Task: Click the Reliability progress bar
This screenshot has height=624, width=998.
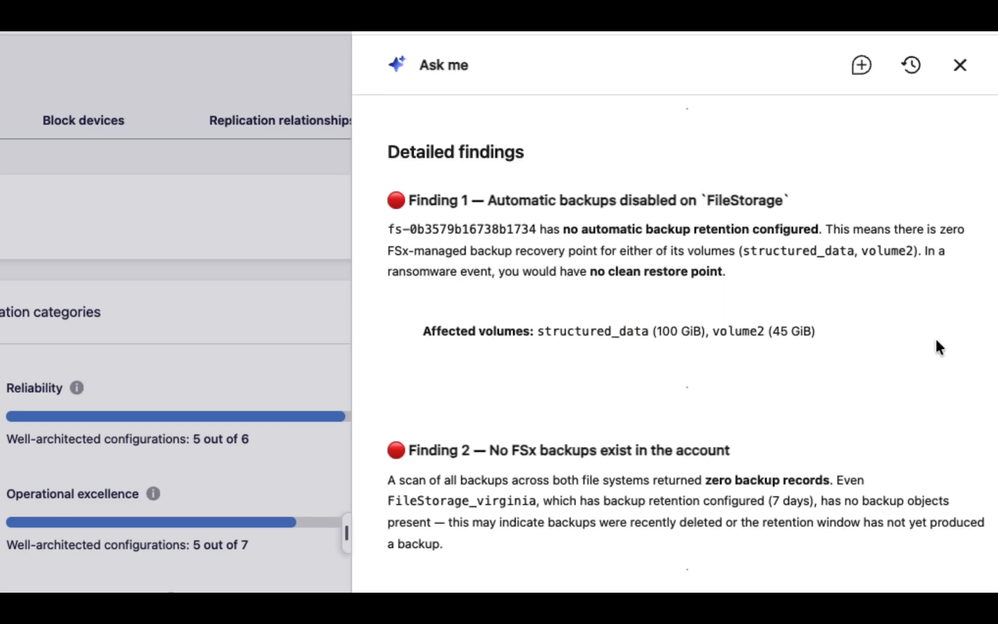Action: pos(176,416)
